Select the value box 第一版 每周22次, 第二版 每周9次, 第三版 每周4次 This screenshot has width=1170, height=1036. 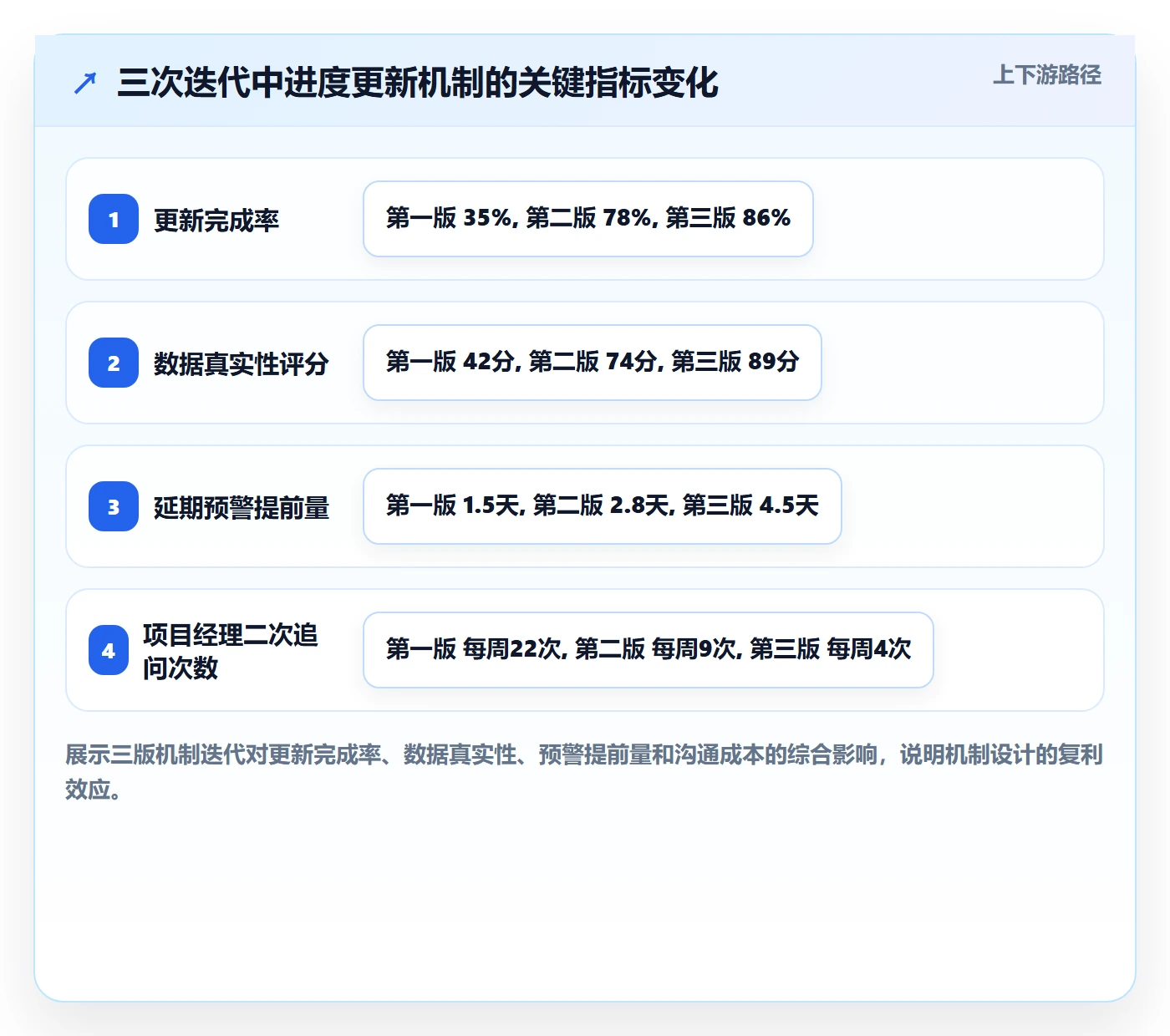(x=649, y=650)
